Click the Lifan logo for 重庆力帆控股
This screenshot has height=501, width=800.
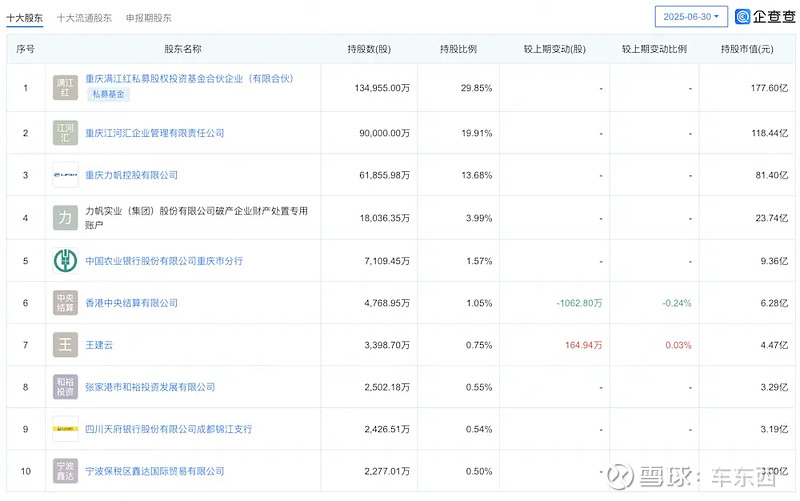pyautogui.click(x=65, y=175)
